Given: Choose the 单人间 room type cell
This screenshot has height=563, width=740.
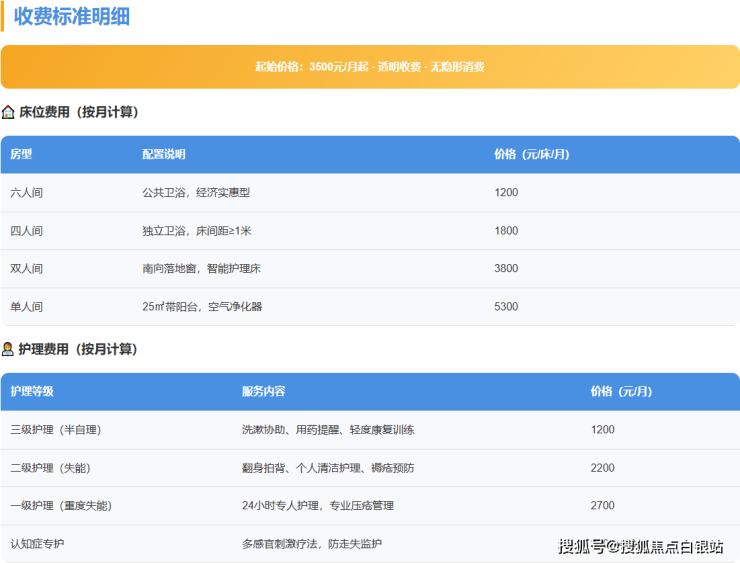Looking at the screenshot, I should (x=27, y=307).
